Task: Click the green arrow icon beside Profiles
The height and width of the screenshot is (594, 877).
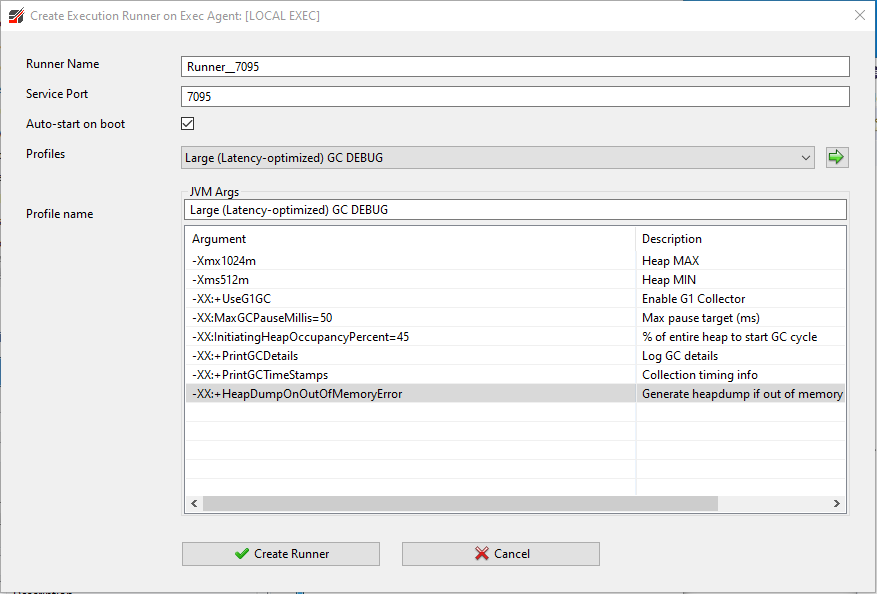Action: [836, 157]
